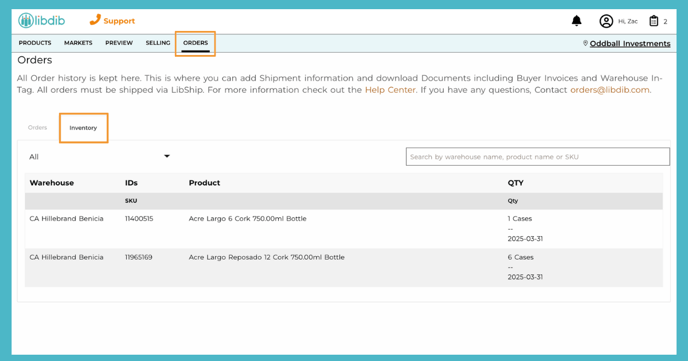Image resolution: width=688 pixels, height=361 pixels.
Task: Click location pin icon beside Oddball Investments
Action: coord(585,43)
